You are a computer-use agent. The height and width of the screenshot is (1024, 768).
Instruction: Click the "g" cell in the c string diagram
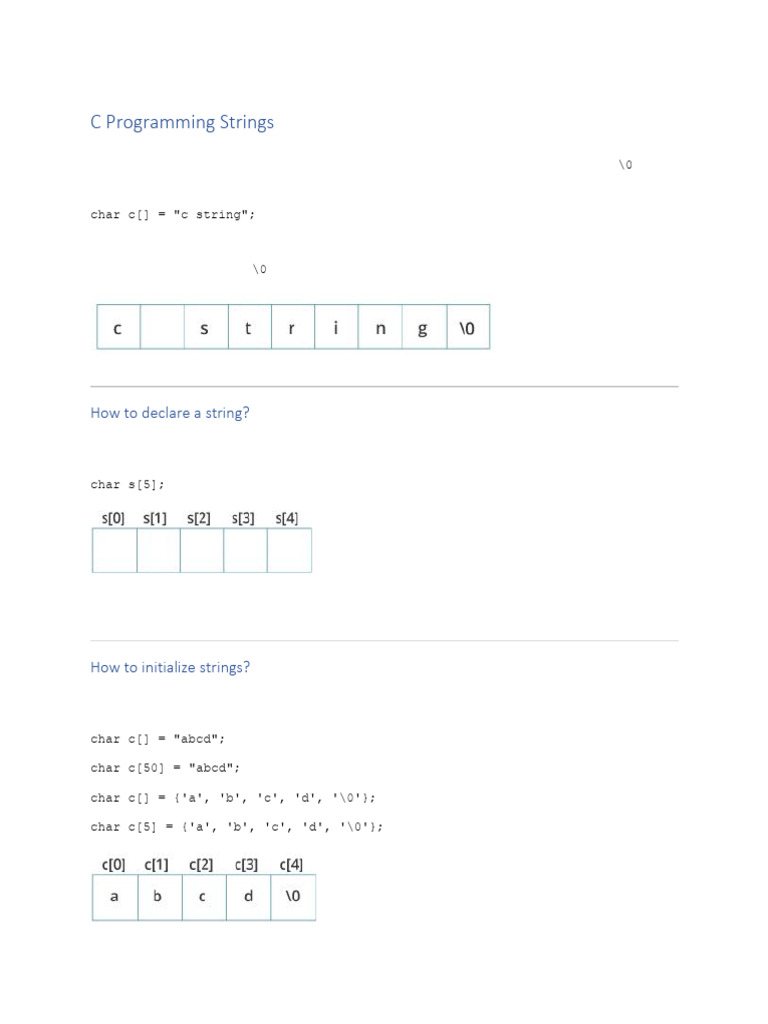(x=423, y=328)
